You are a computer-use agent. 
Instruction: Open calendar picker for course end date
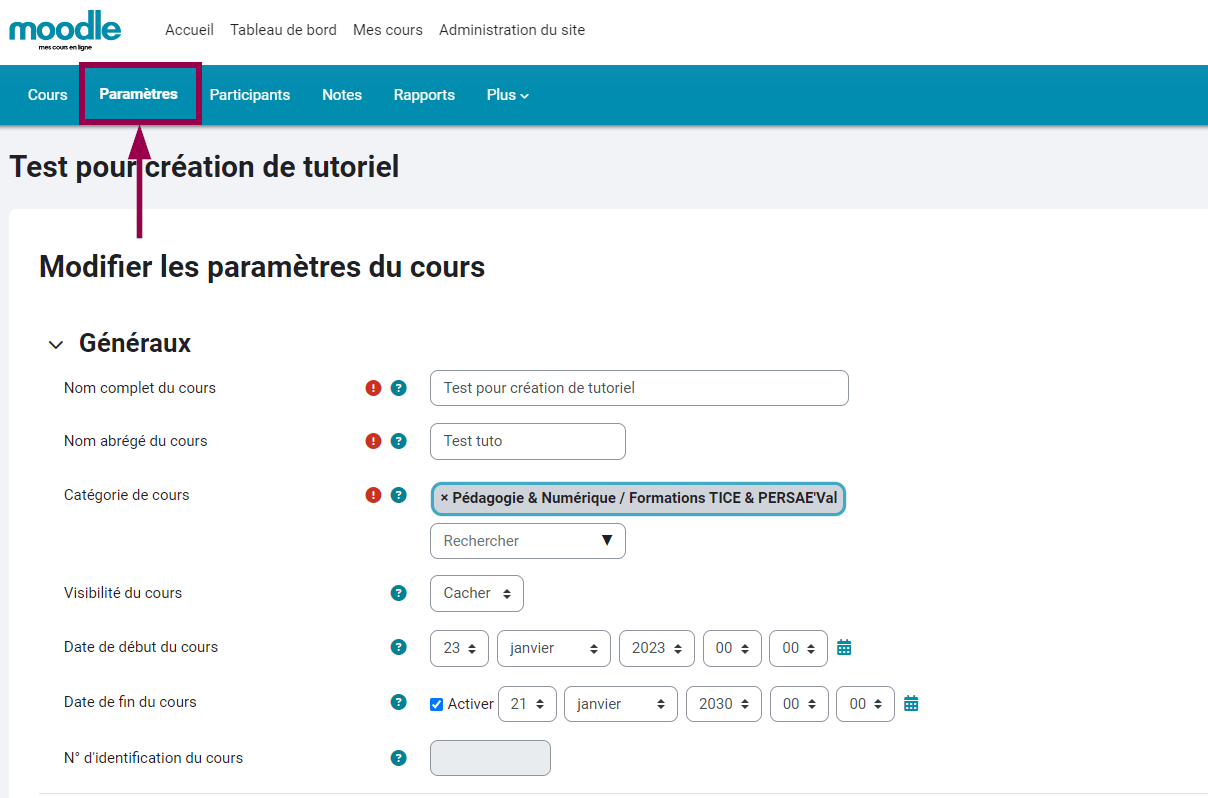coord(911,704)
